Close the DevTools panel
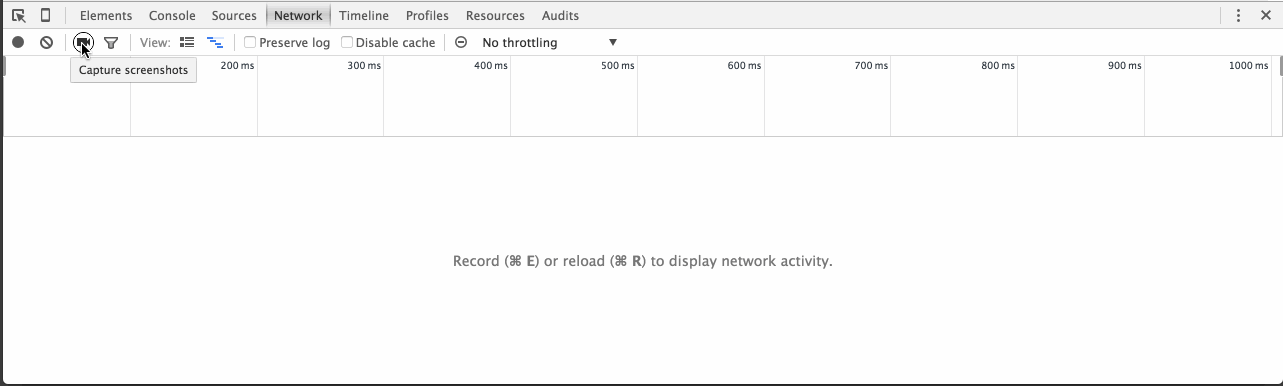This screenshot has width=1283, height=386. pyautogui.click(x=1266, y=16)
